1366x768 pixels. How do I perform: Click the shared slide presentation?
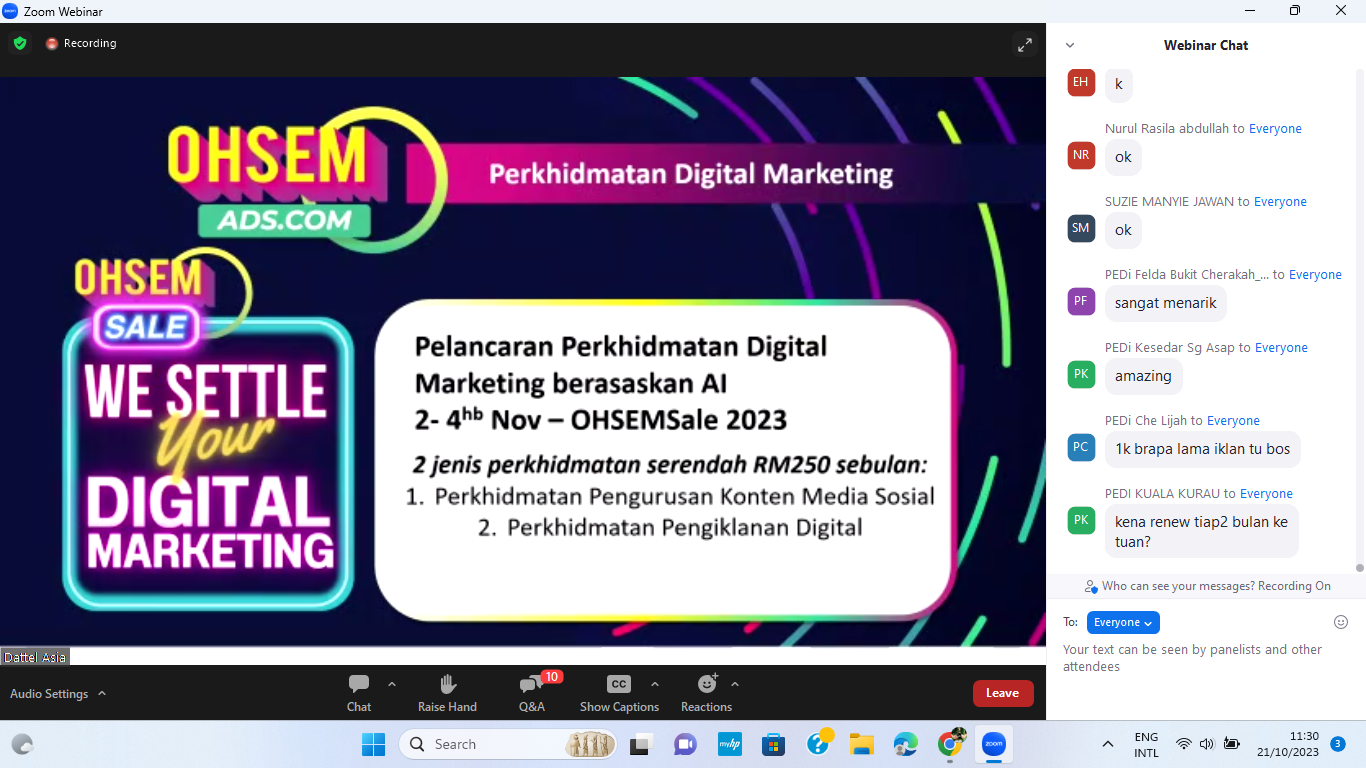tap(523, 361)
